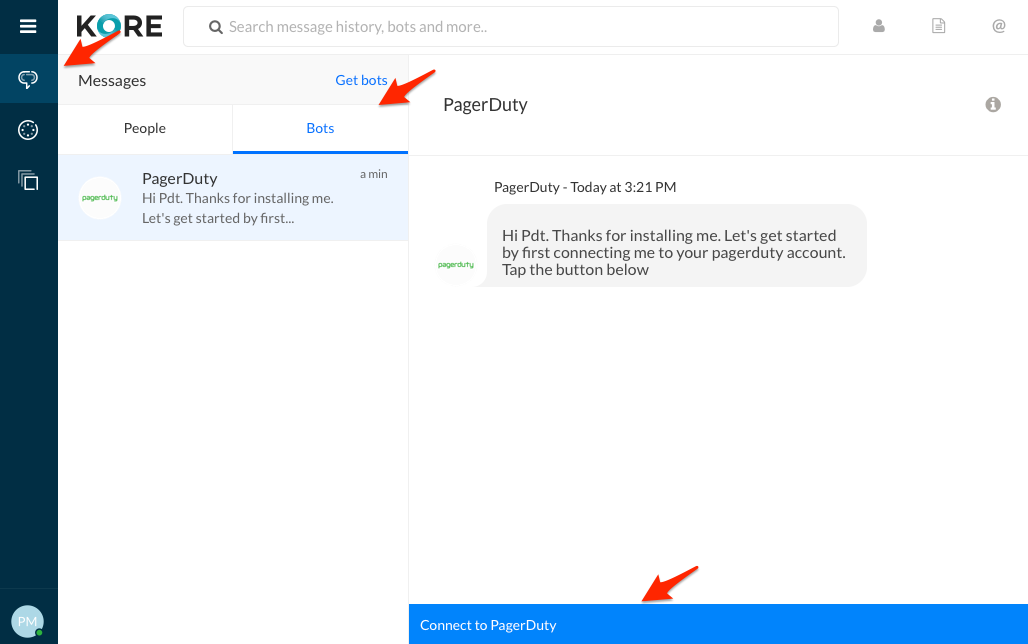Switch to the People tab

click(x=145, y=129)
